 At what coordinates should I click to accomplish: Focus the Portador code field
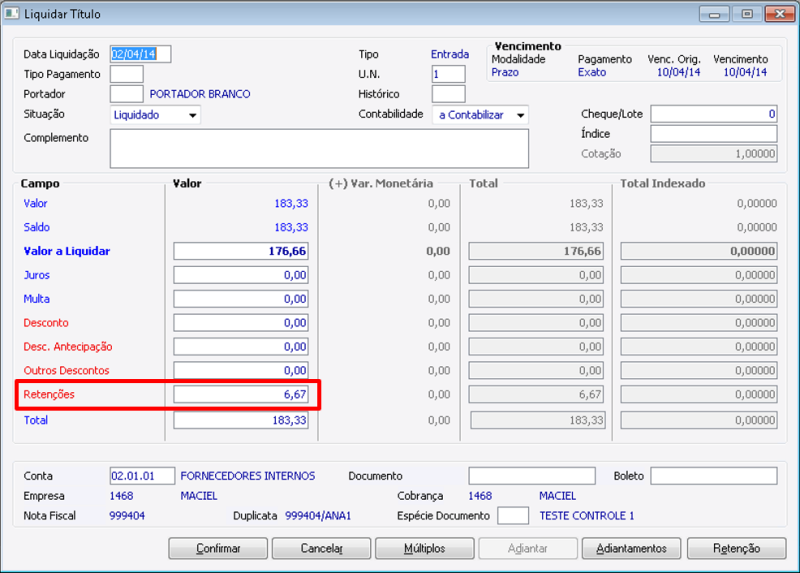[126, 94]
